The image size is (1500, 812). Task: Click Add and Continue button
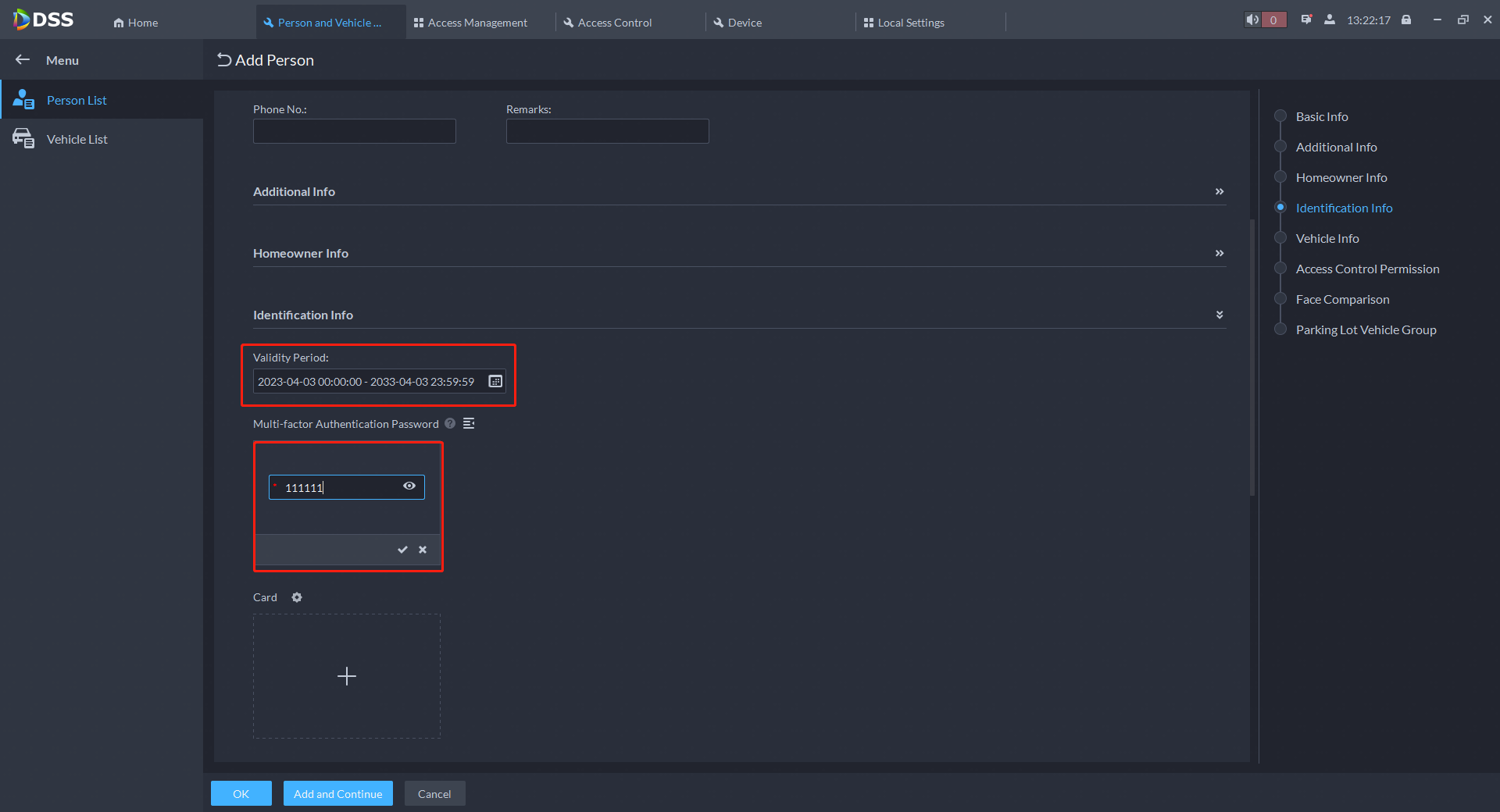(x=338, y=793)
